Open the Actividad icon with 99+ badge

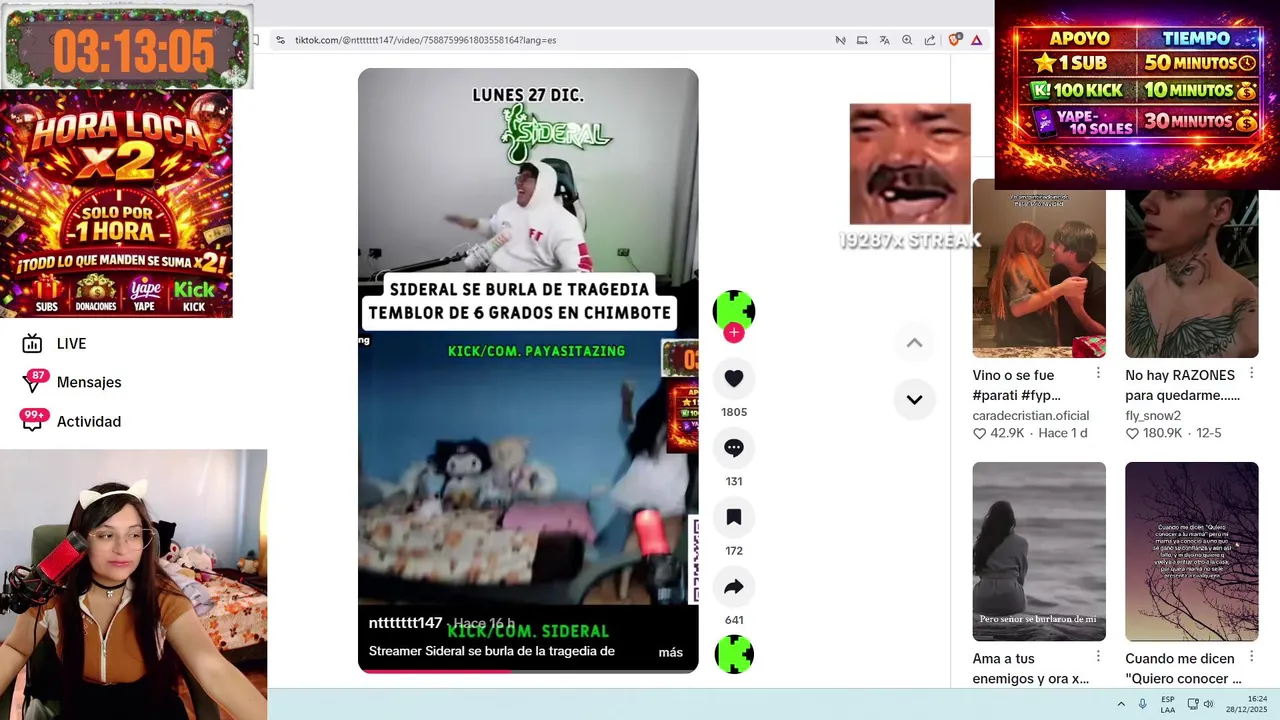click(x=33, y=421)
